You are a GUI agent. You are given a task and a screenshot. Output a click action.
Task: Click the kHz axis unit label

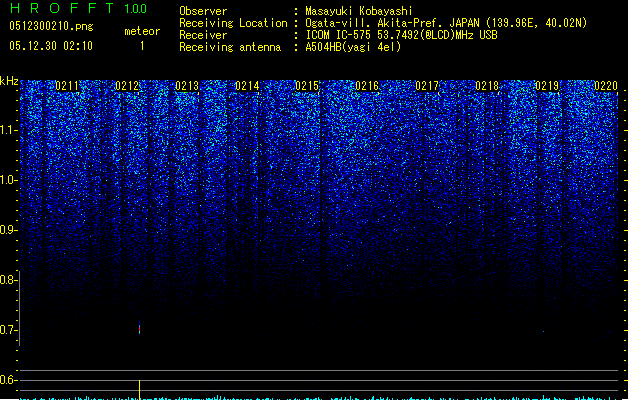9,81
